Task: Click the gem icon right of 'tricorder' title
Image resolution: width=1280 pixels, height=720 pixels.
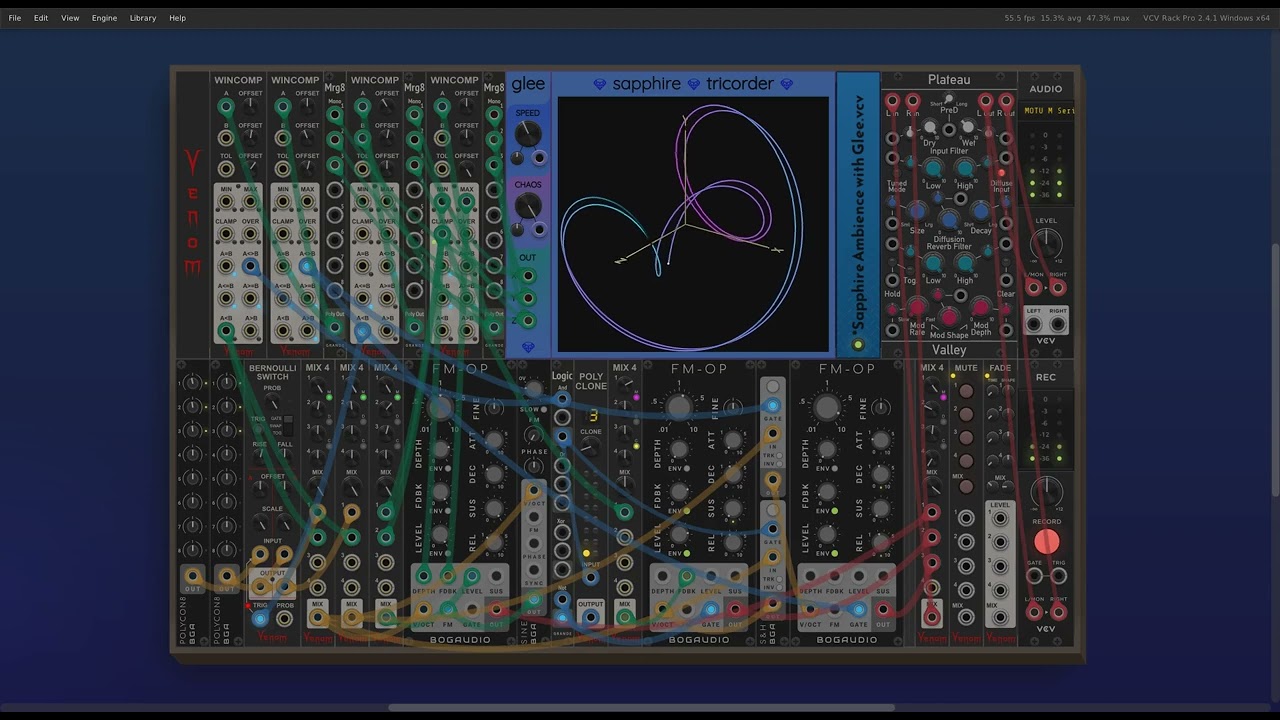Action: 787,84
